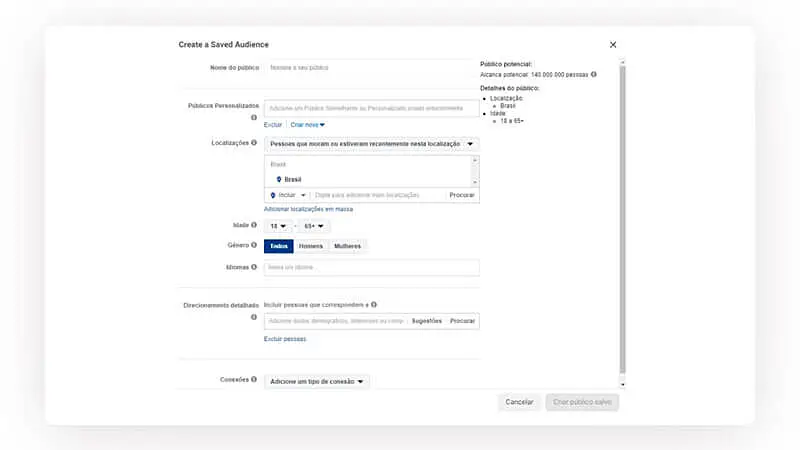The width and height of the screenshot is (800, 450).
Task: Focus the Idiomas input field
Action: click(371, 267)
